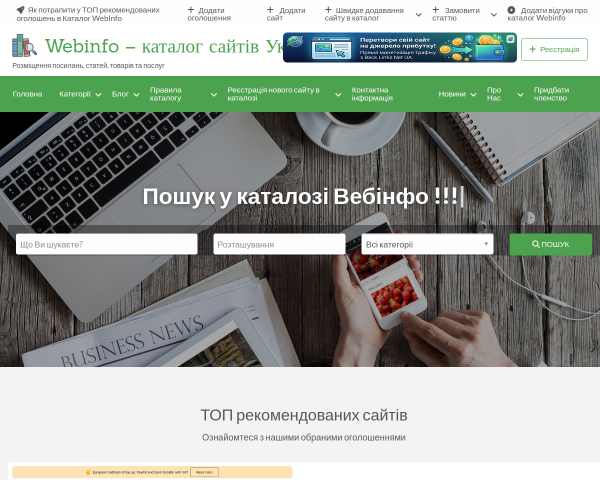Open 'Як потрапити у ТОП рекомендованих оголошень' link
The width and height of the screenshot is (600, 480).
pos(88,14)
